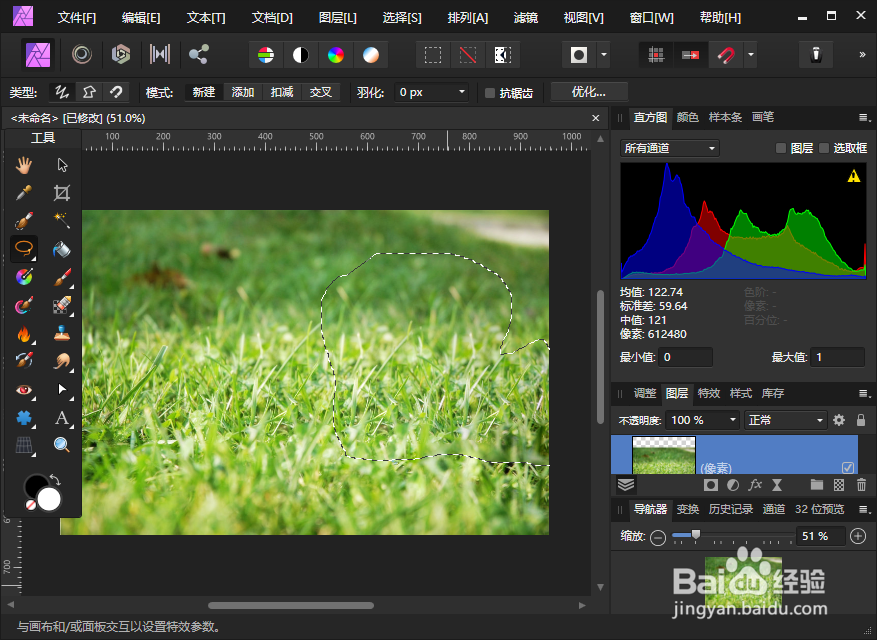Click the white foreground color swatch
877x640 pixels.
(48, 497)
